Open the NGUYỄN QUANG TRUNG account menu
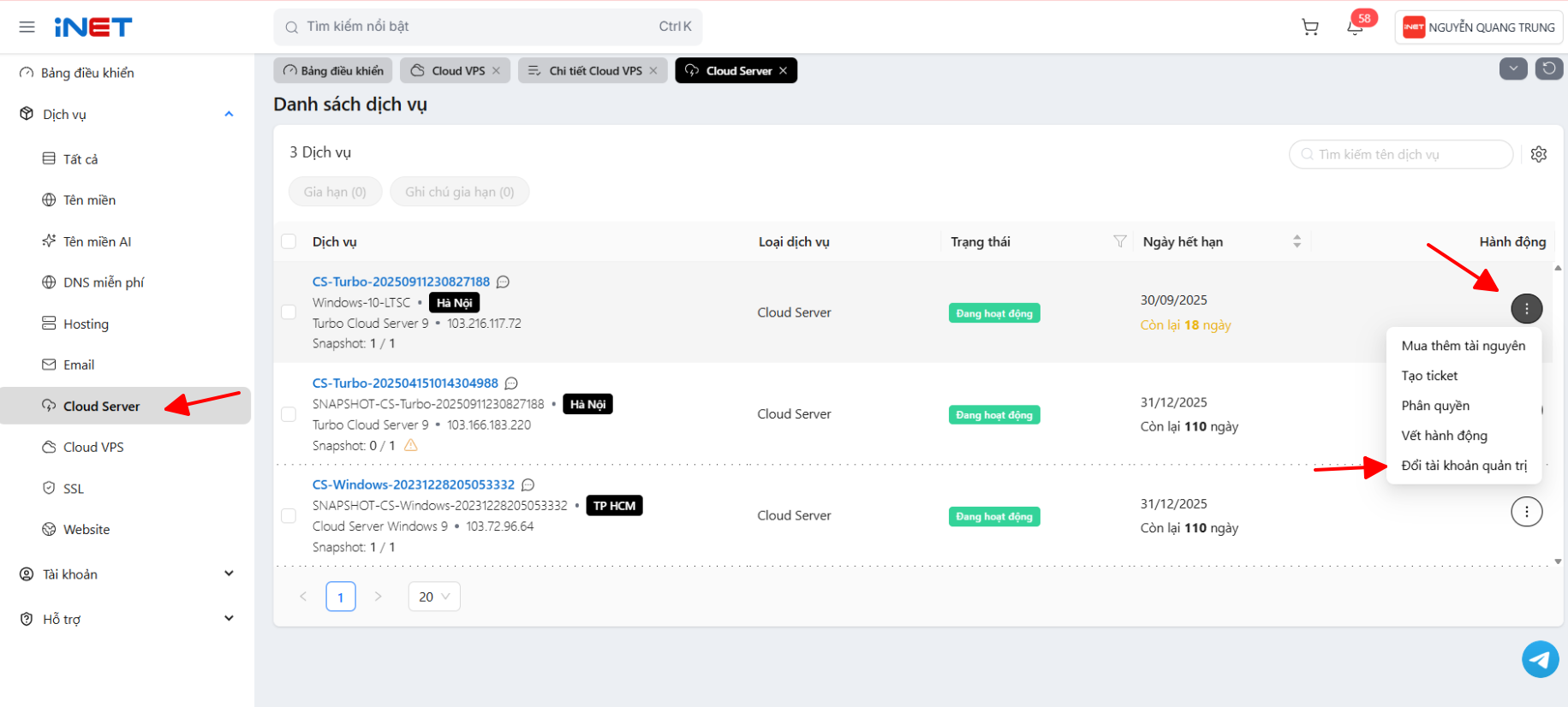The image size is (1568, 707). [1479, 27]
